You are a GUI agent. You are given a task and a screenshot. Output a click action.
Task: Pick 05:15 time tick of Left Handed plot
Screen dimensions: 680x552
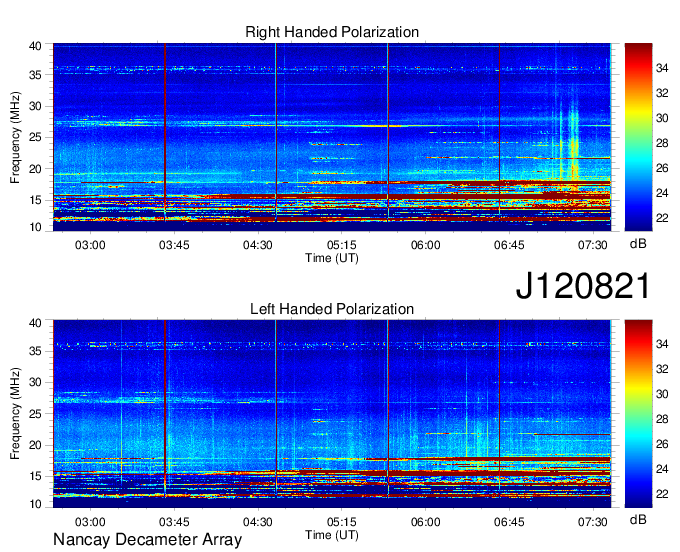[x=342, y=522]
